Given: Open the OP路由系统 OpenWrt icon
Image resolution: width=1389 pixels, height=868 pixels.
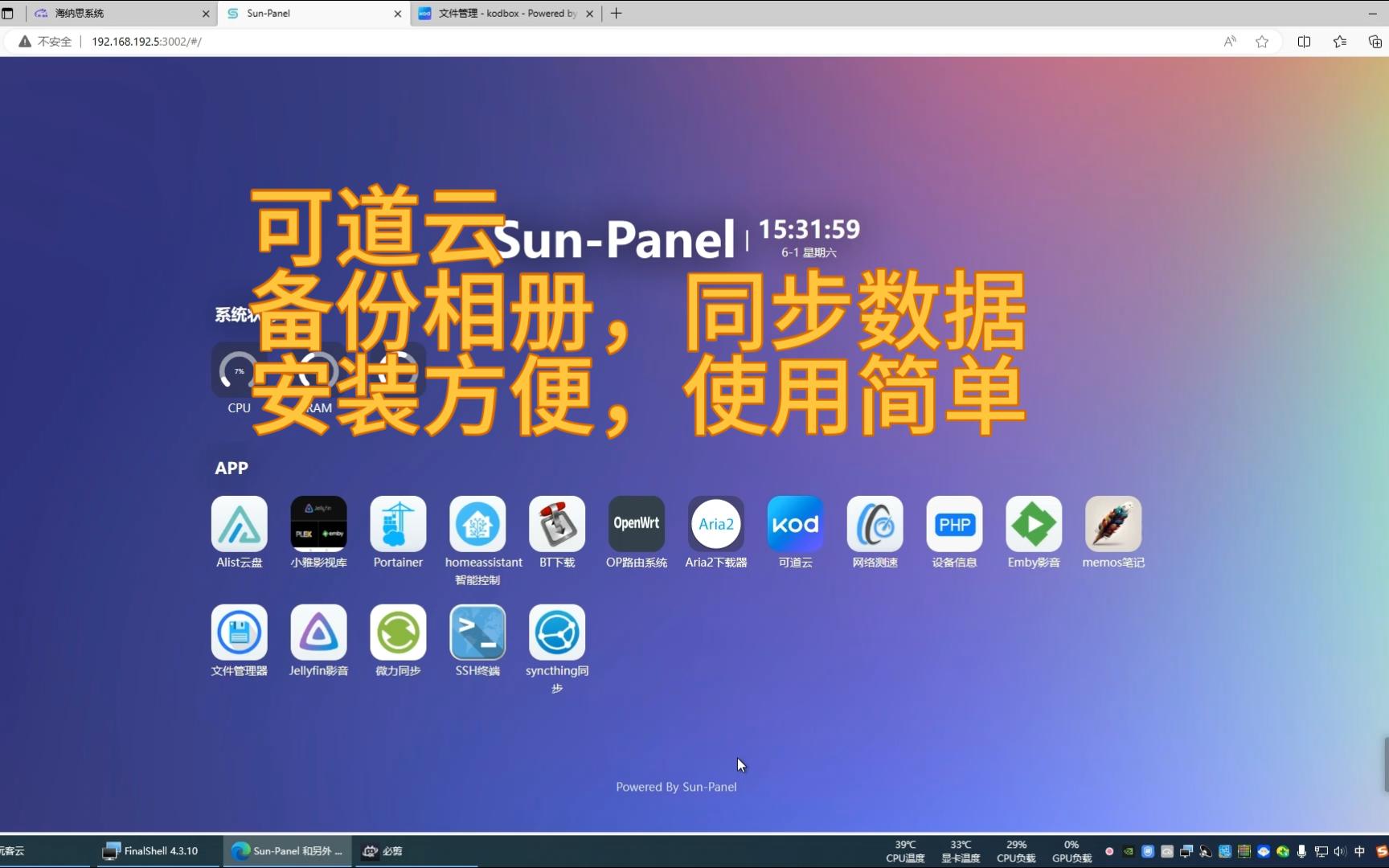Looking at the screenshot, I should coord(637,524).
